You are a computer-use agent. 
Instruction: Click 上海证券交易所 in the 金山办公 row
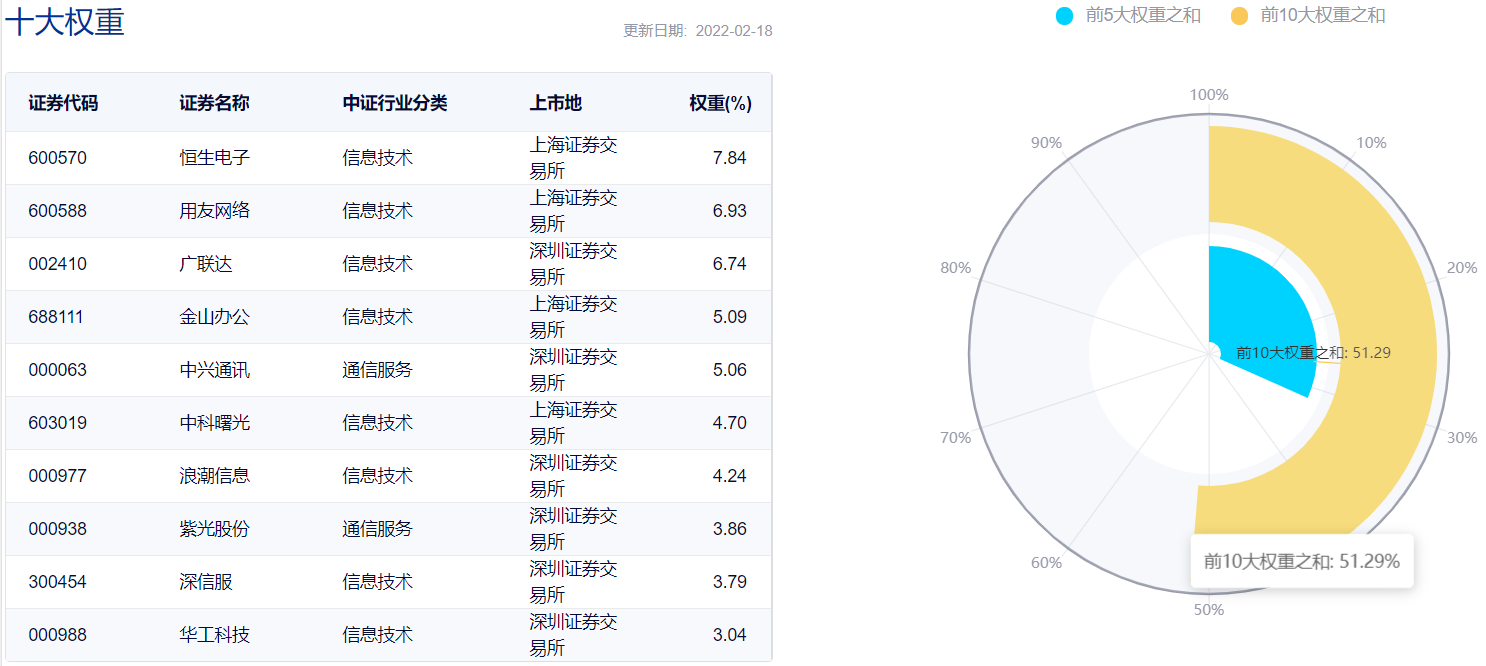tap(573, 317)
